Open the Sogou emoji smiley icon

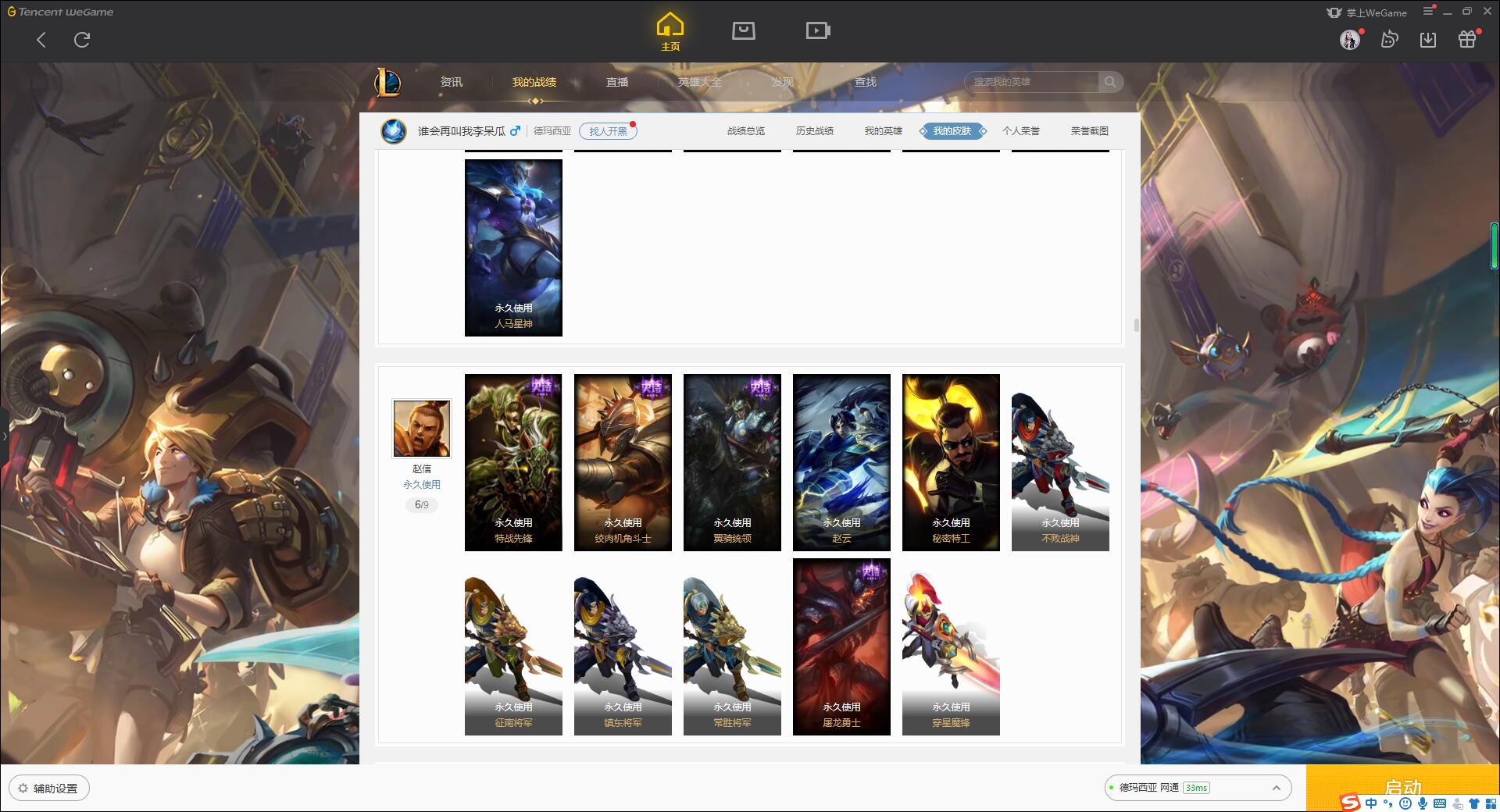click(x=1405, y=803)
